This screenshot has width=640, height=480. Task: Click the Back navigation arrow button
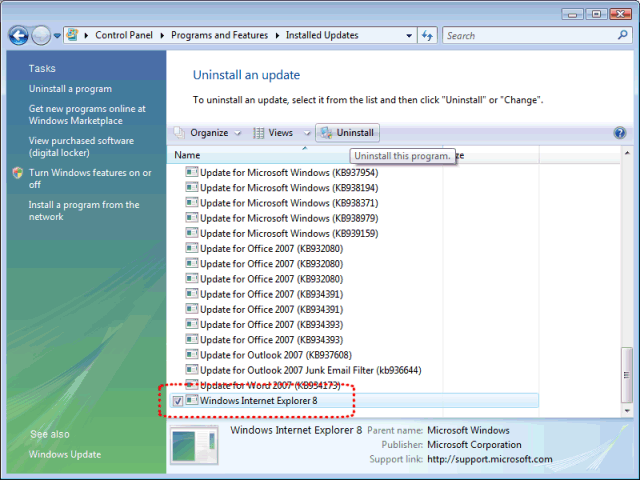(18, 36)
